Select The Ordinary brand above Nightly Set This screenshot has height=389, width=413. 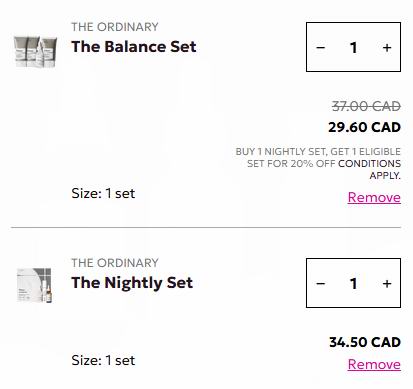click(115, 263)
